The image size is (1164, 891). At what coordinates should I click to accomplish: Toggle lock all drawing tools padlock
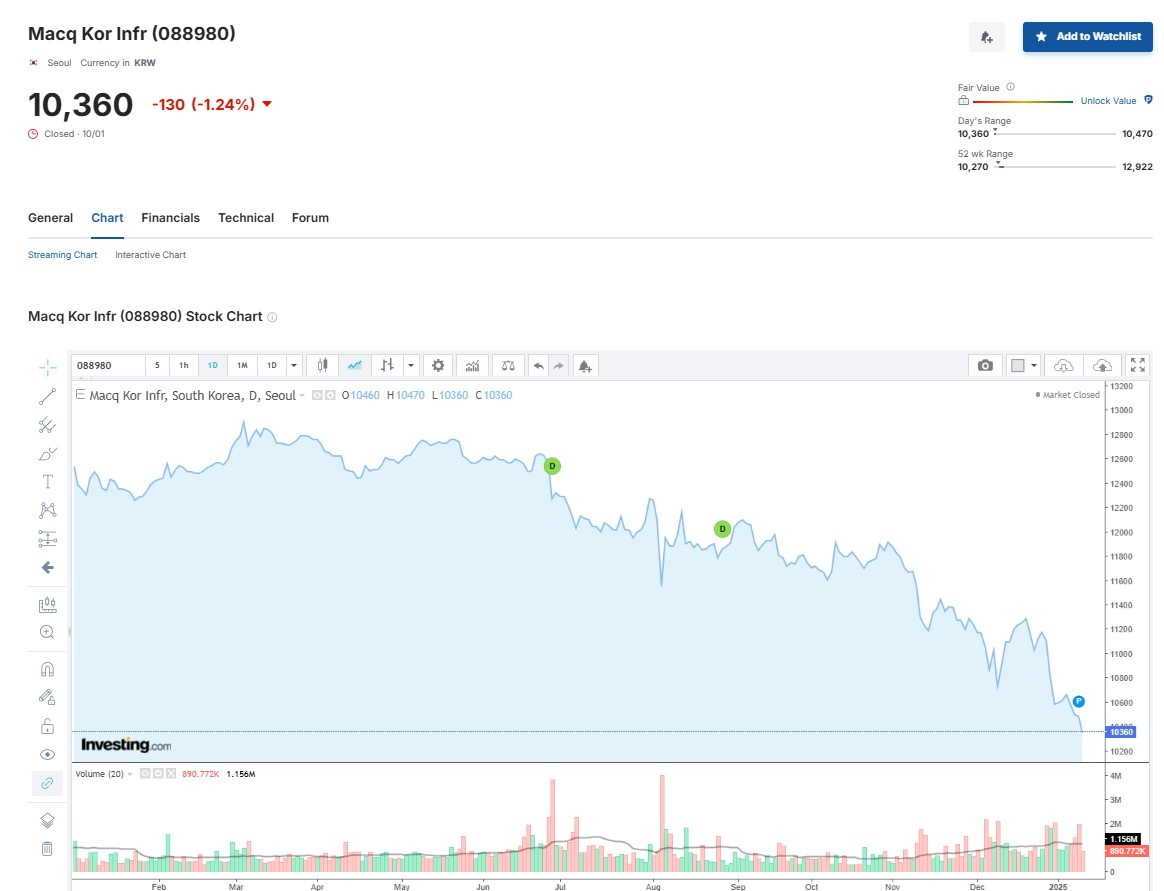(x=47, y=726)
